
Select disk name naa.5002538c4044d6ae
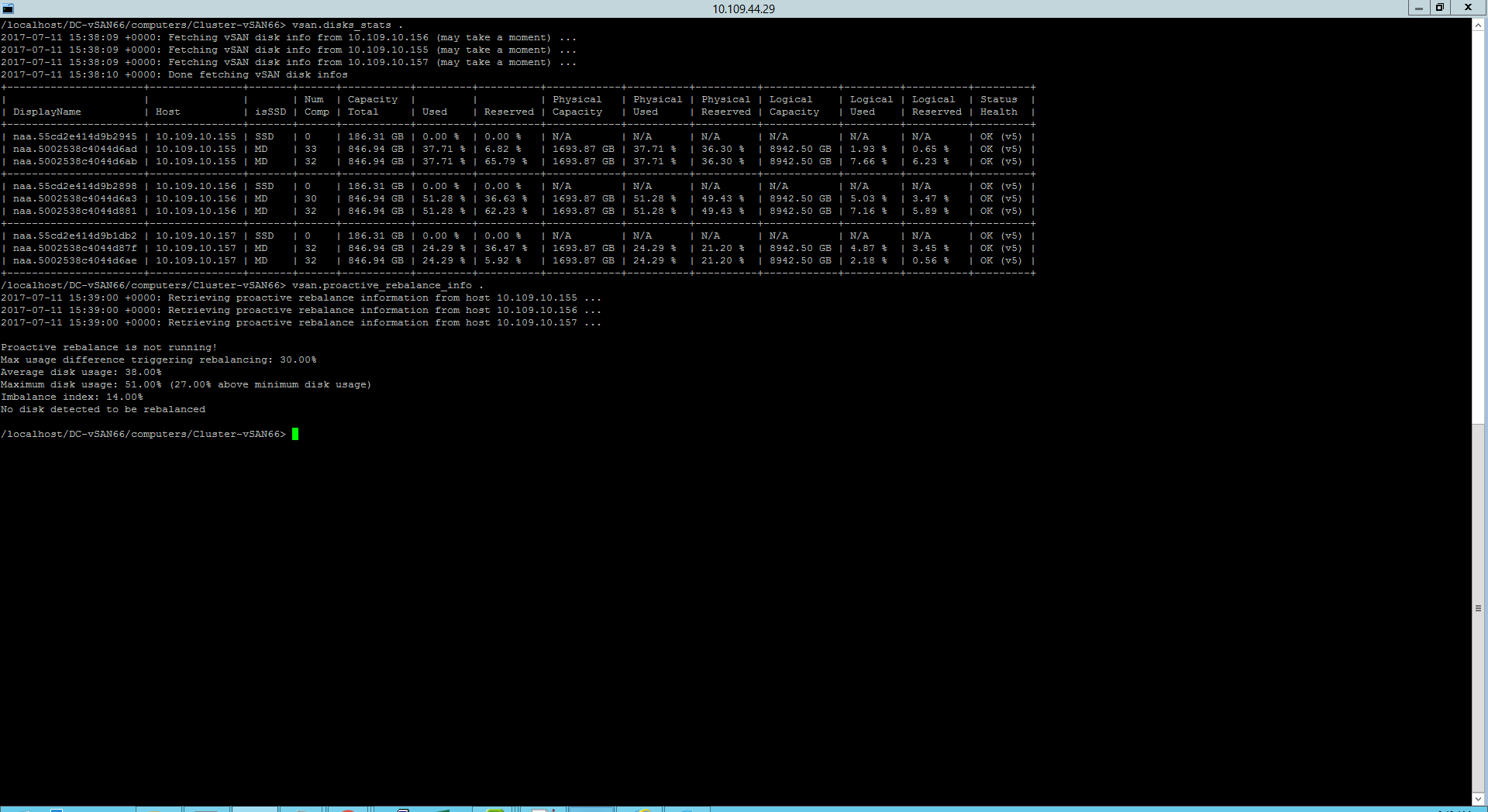click(x=75, y=260)
